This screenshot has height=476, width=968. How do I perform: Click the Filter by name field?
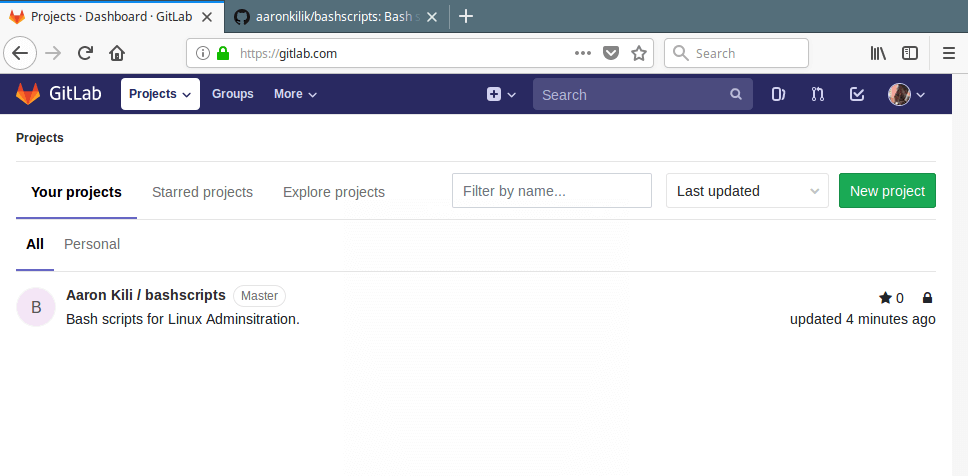pyautogui.click(x=551, y=191)
